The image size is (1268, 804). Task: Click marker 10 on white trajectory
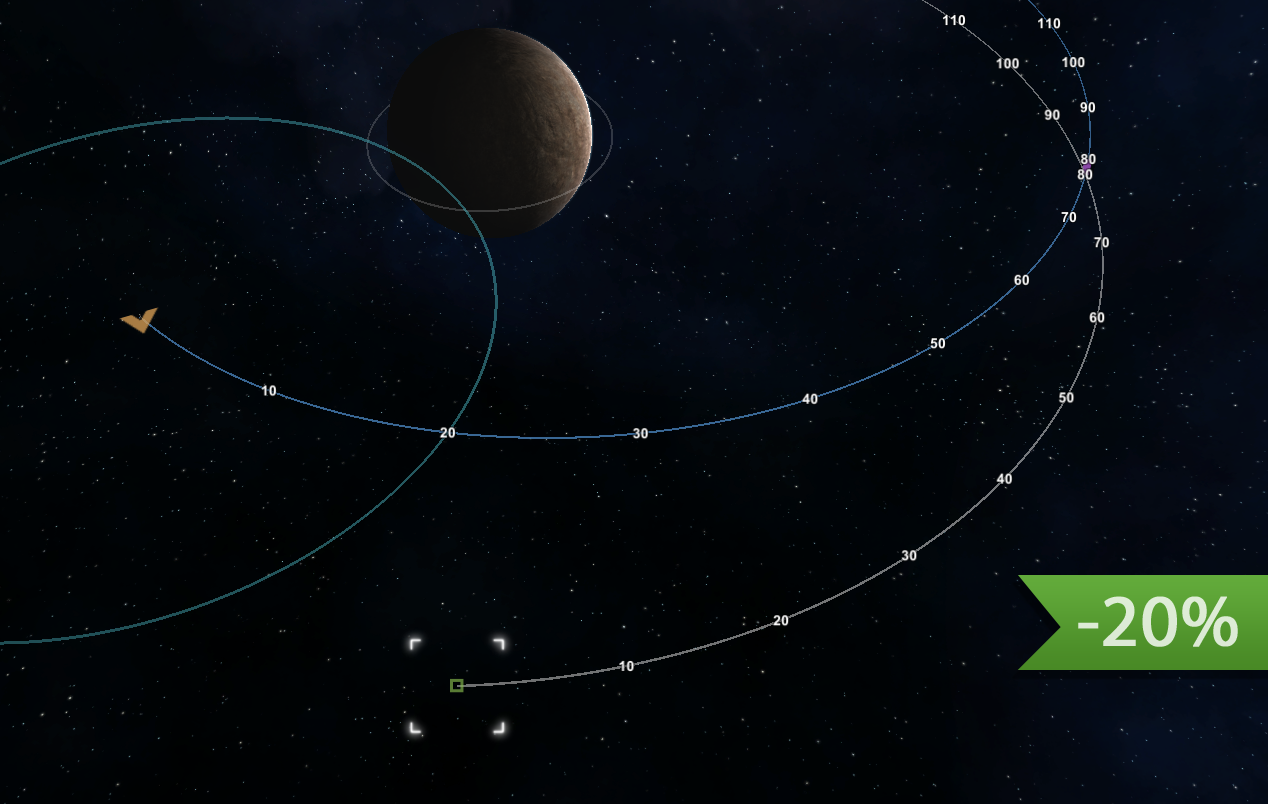(x=626, y=666)
